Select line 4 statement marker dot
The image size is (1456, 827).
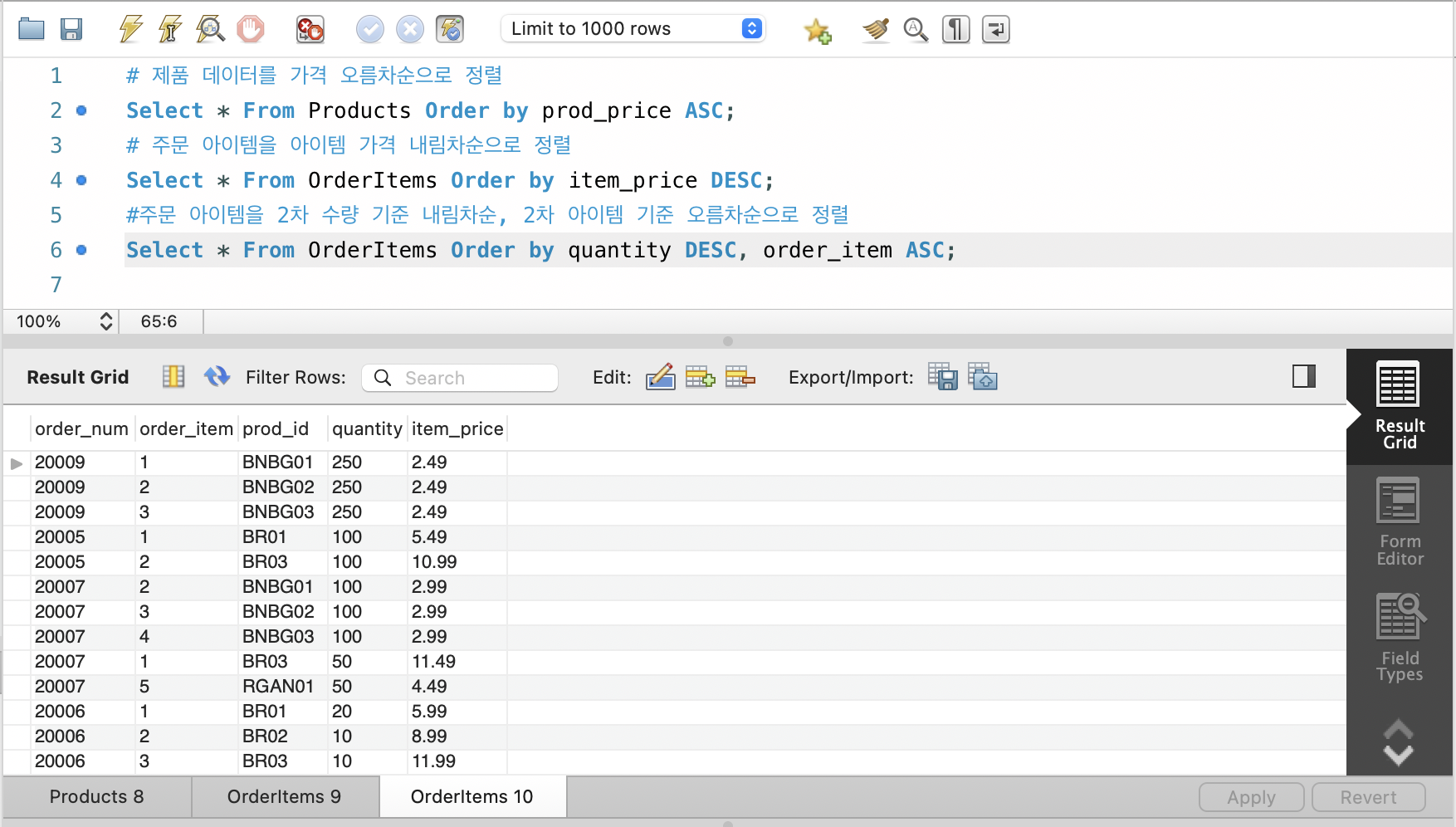click(81, 180)
